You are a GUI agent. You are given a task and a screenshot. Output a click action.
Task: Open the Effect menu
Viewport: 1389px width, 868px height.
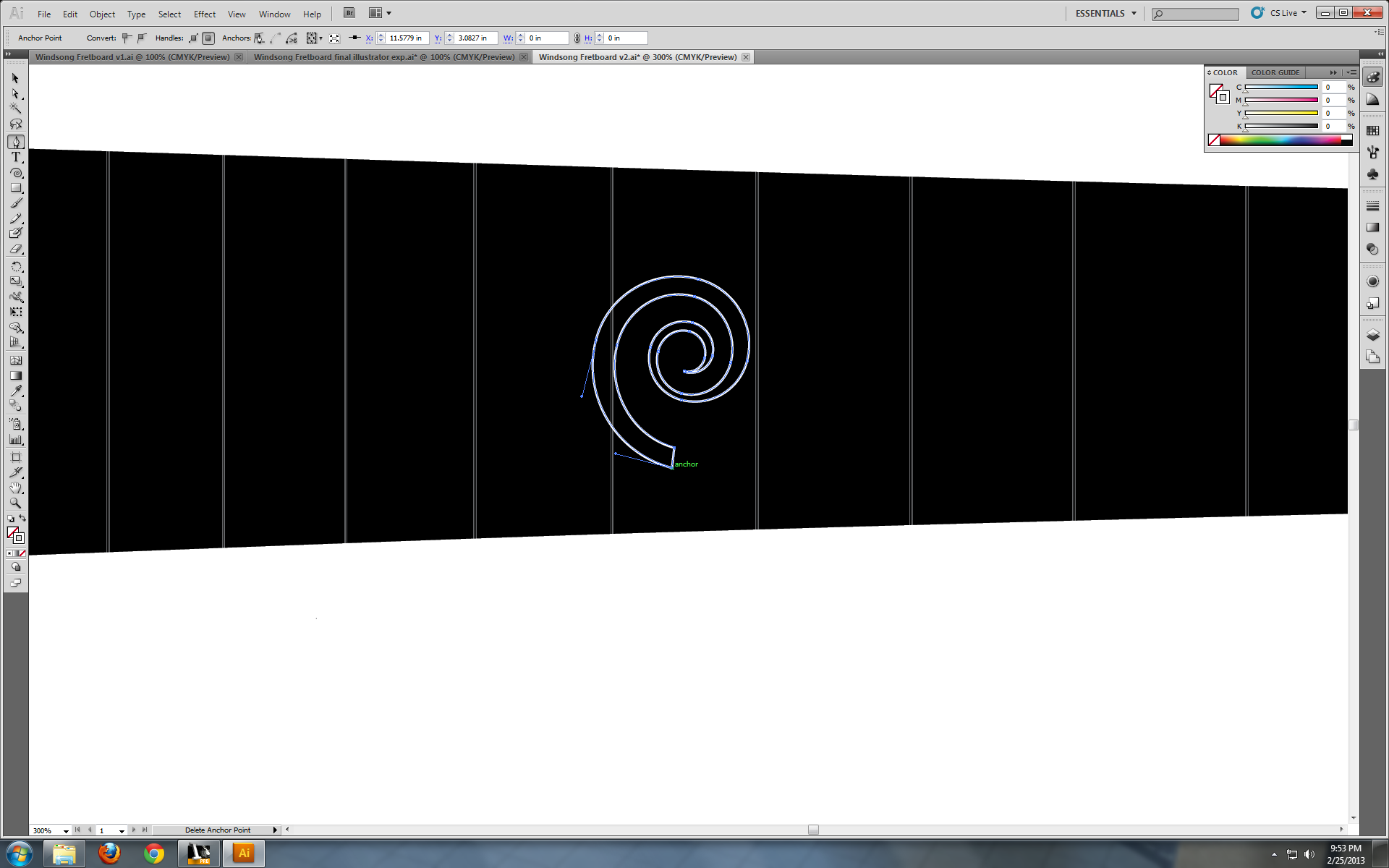click(x=204, y=13)
